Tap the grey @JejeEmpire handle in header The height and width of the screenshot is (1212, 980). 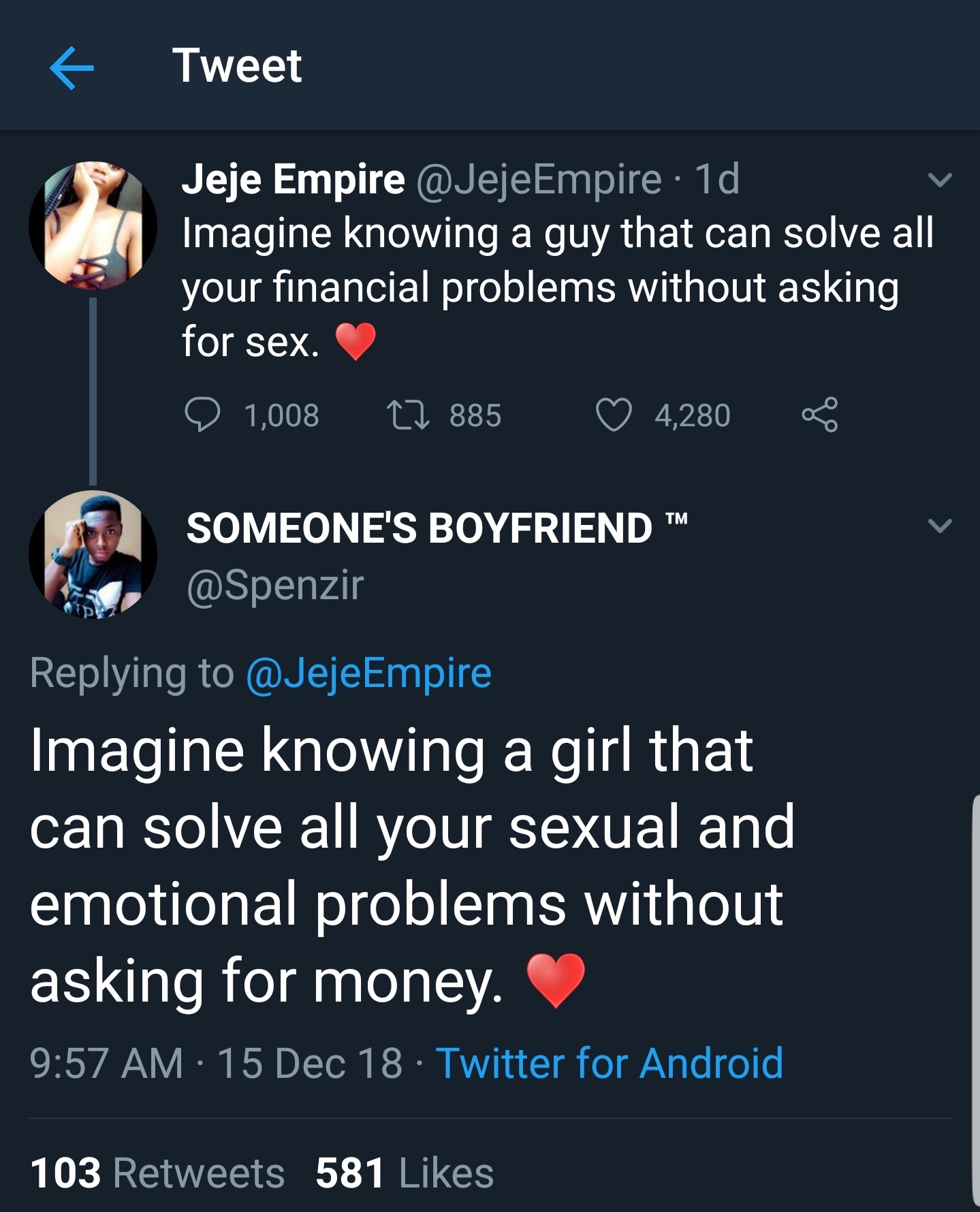point(538,179)
